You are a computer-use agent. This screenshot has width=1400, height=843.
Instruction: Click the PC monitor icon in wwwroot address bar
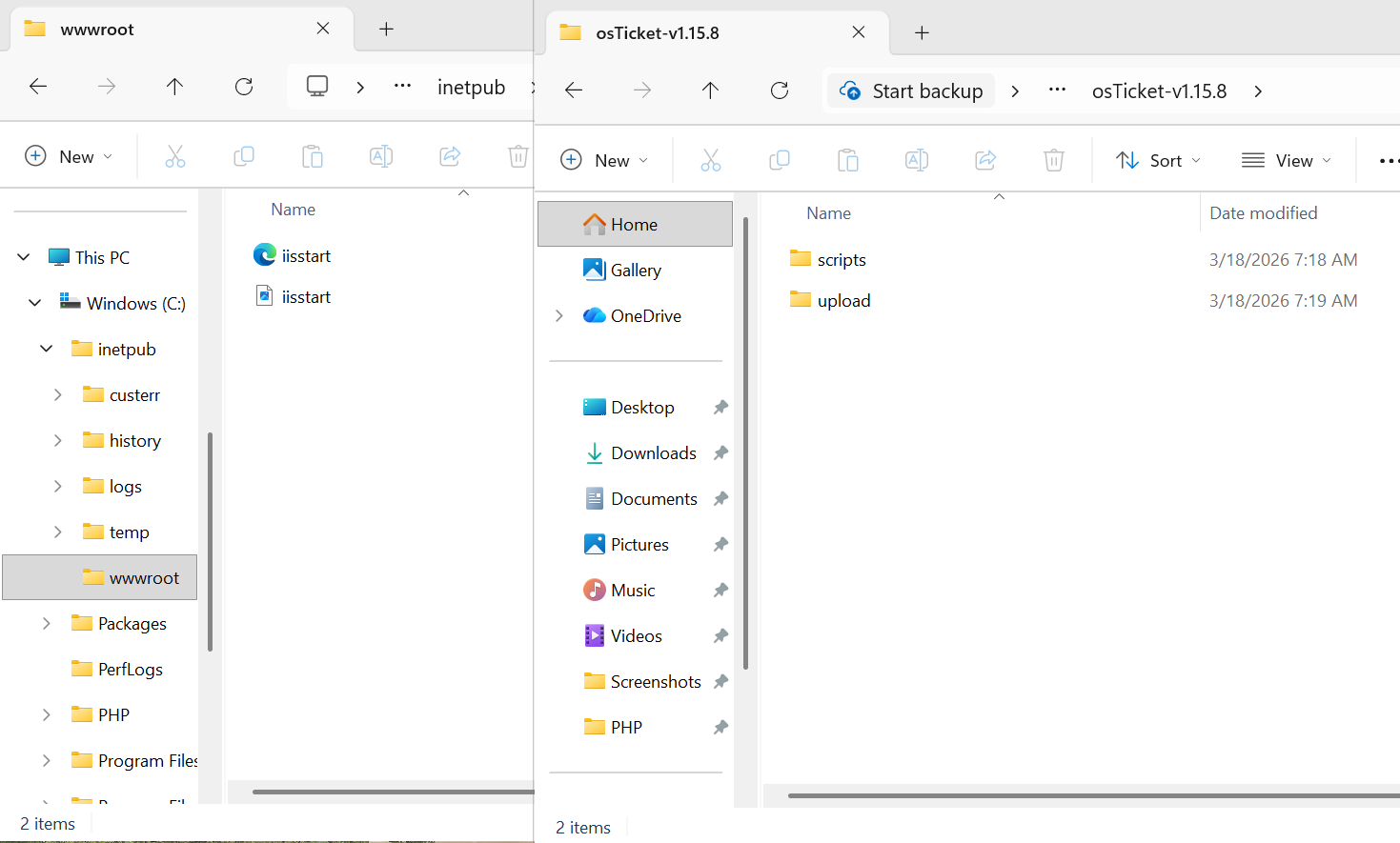[317, 87]
